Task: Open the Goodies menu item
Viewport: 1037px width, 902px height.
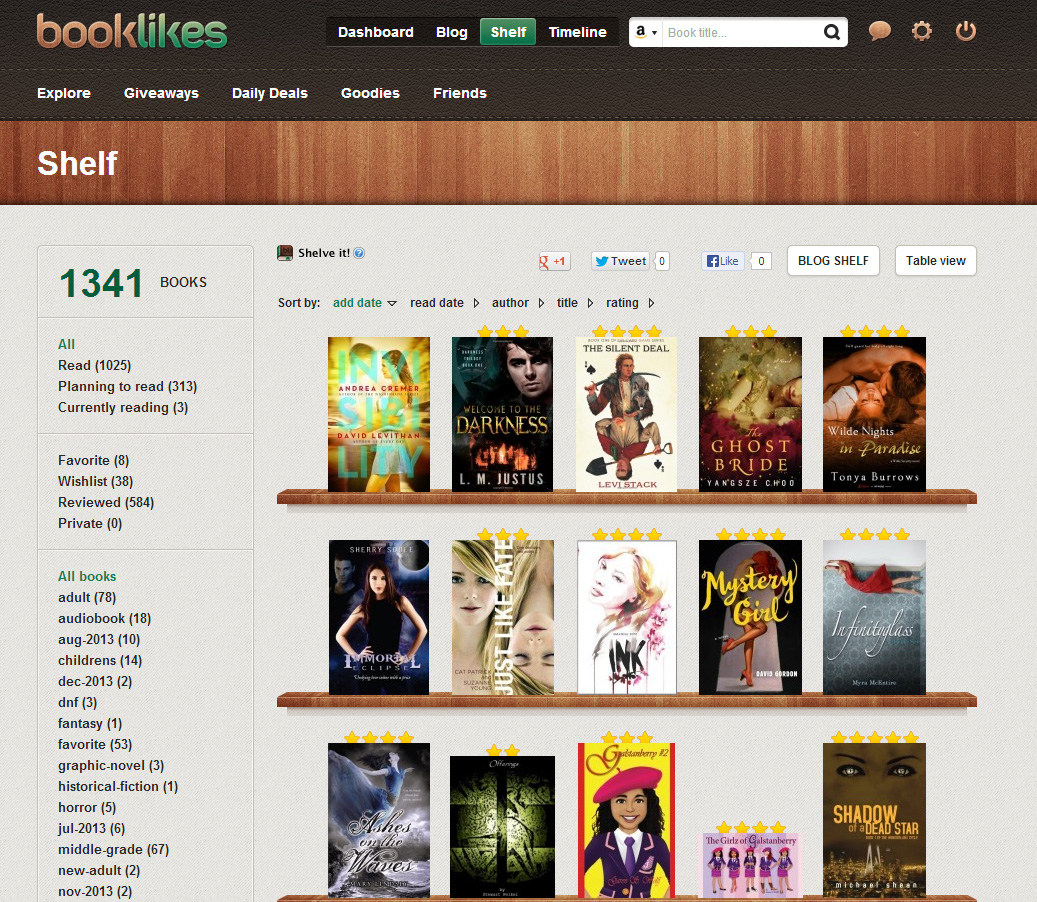Action: 370,93
